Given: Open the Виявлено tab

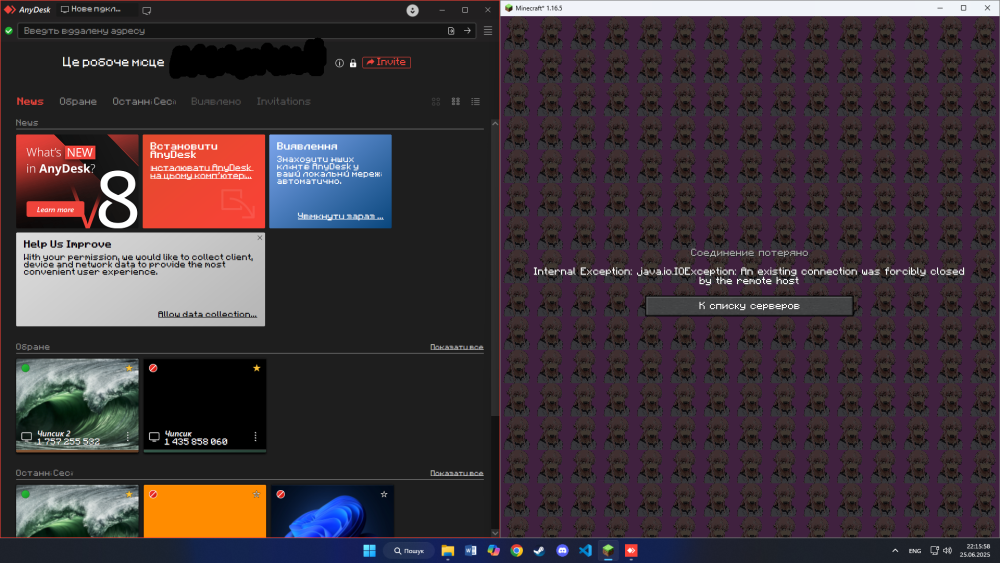Looking at the screenshot, I should (216, 101).
